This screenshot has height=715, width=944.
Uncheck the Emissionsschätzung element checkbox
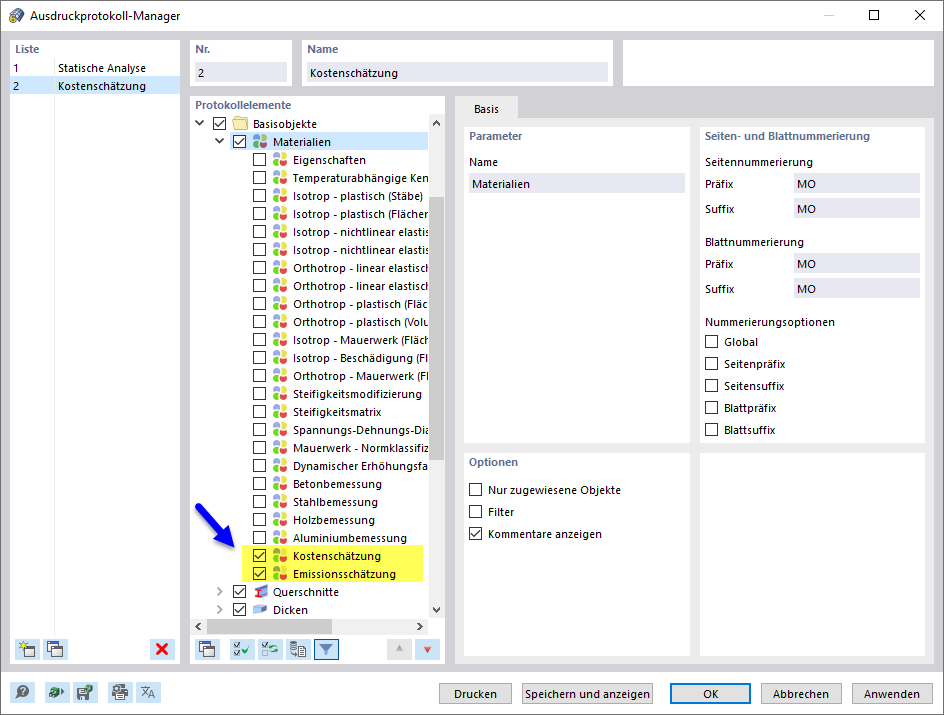point(259,574)
